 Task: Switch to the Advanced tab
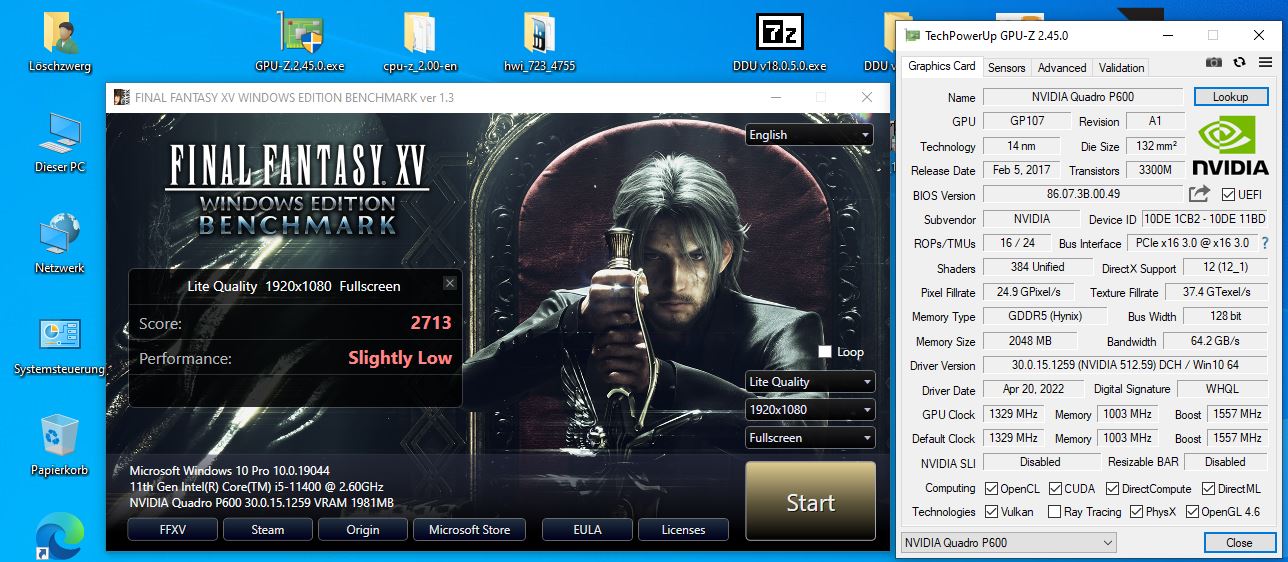click(x=1062, y=67)
